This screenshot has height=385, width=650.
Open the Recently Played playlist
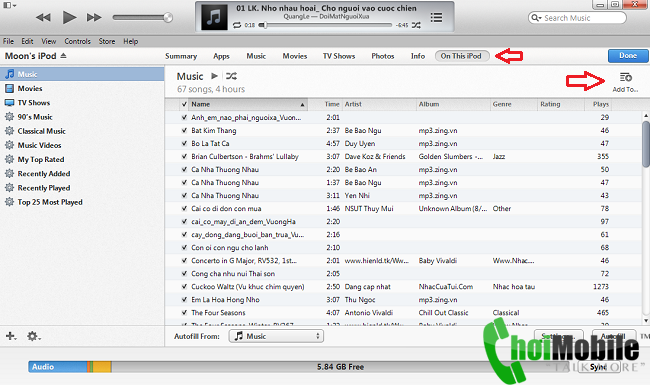[82, 188]
